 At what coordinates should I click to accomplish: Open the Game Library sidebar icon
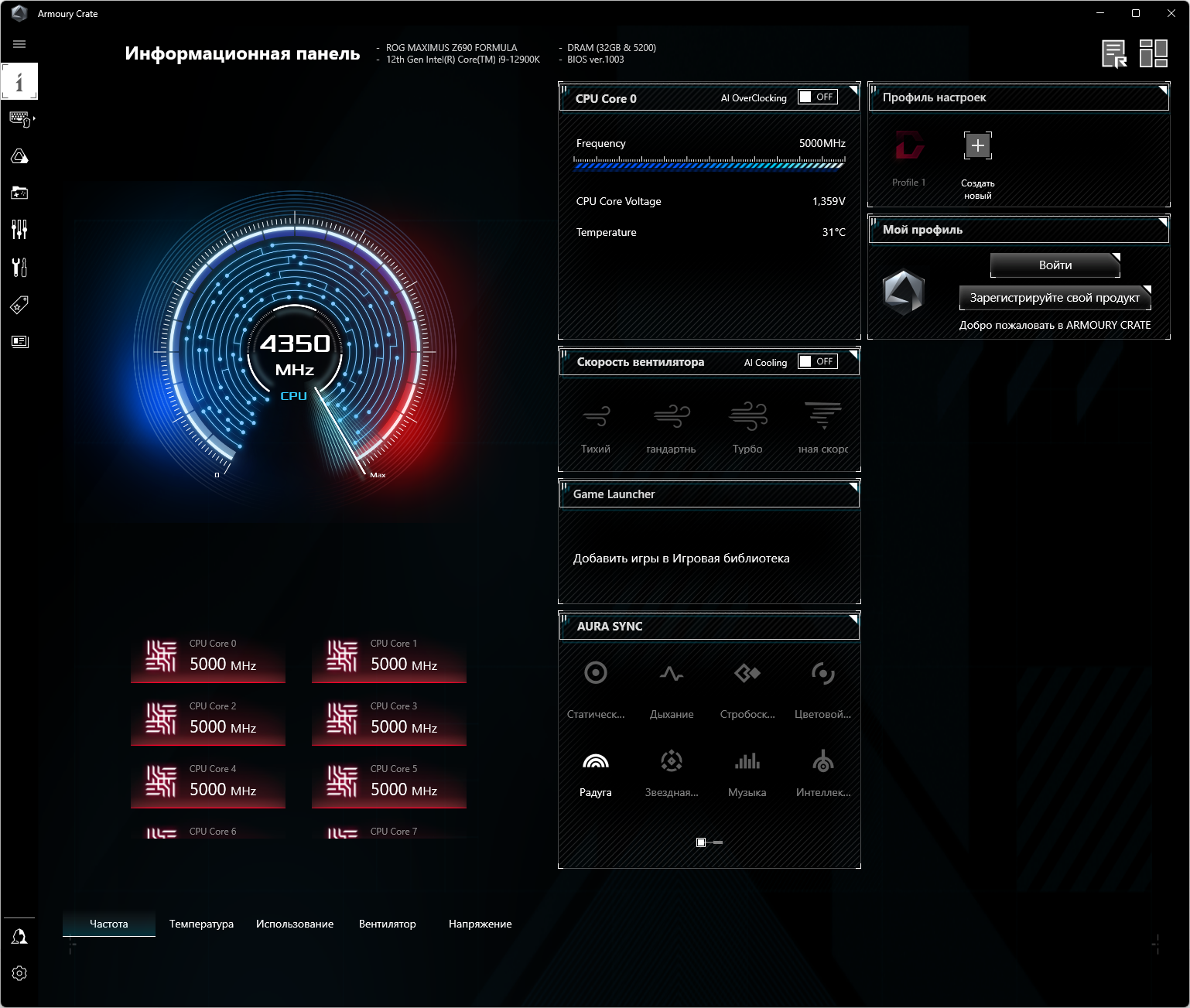[19, 193]
